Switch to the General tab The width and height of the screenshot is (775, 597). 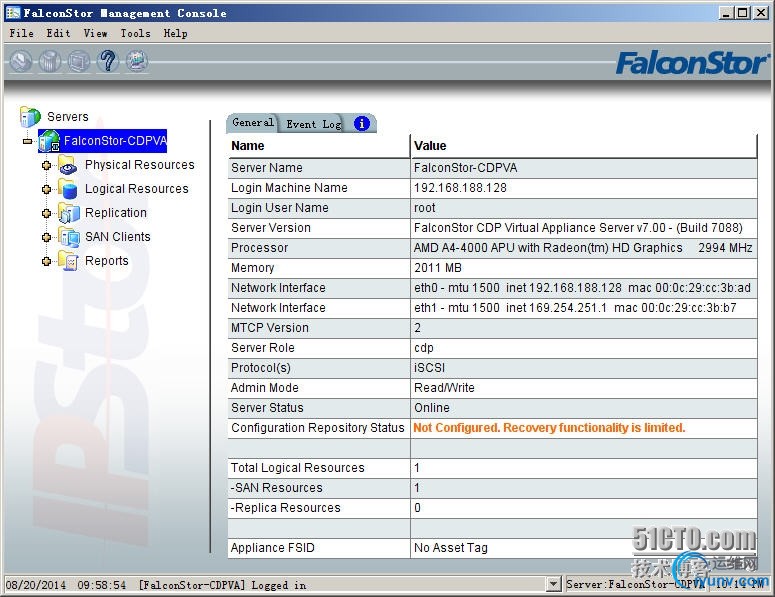click(253, 123)
